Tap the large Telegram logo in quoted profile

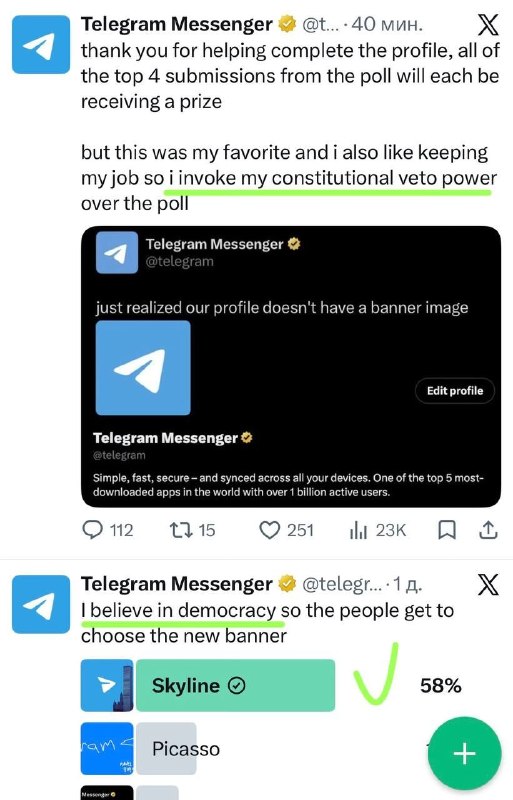tap(143, 367)
